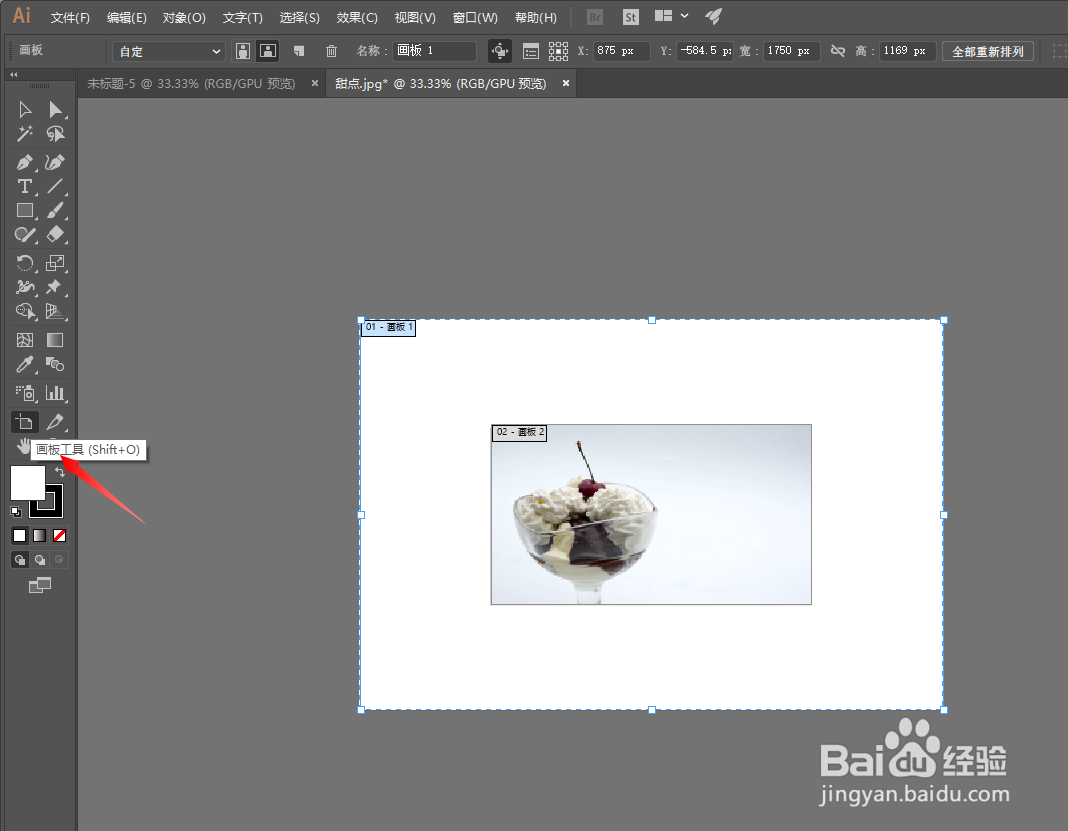This screenshot has height=831, width=1068.
Task: Select the Puppet Warp pin tool
Action: [x=55, y=287]
